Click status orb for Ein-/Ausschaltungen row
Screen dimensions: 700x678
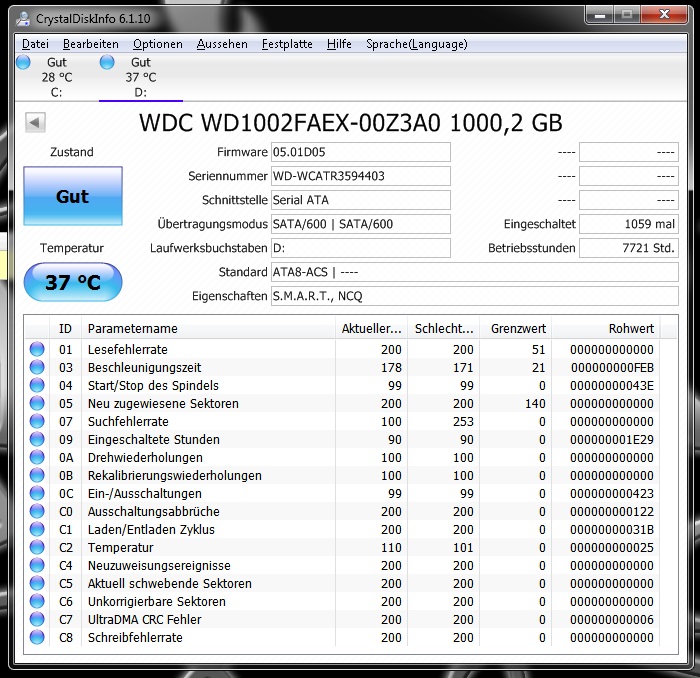click(x=37, y=493)
